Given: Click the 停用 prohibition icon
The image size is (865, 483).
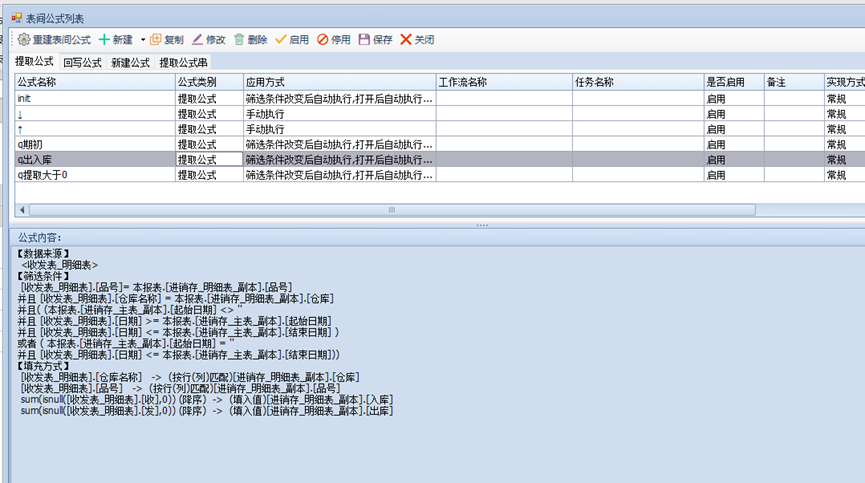Looking at the screenshot, I should [323, 40].
